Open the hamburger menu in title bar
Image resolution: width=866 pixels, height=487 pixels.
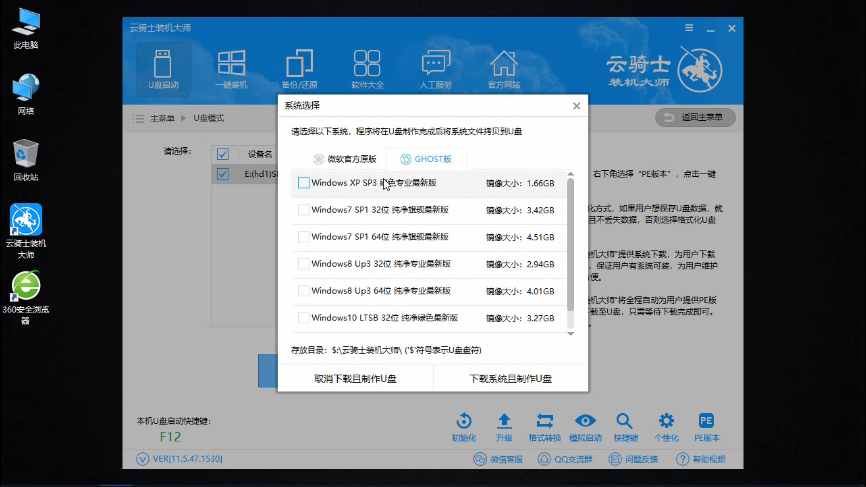click(689, 28)
